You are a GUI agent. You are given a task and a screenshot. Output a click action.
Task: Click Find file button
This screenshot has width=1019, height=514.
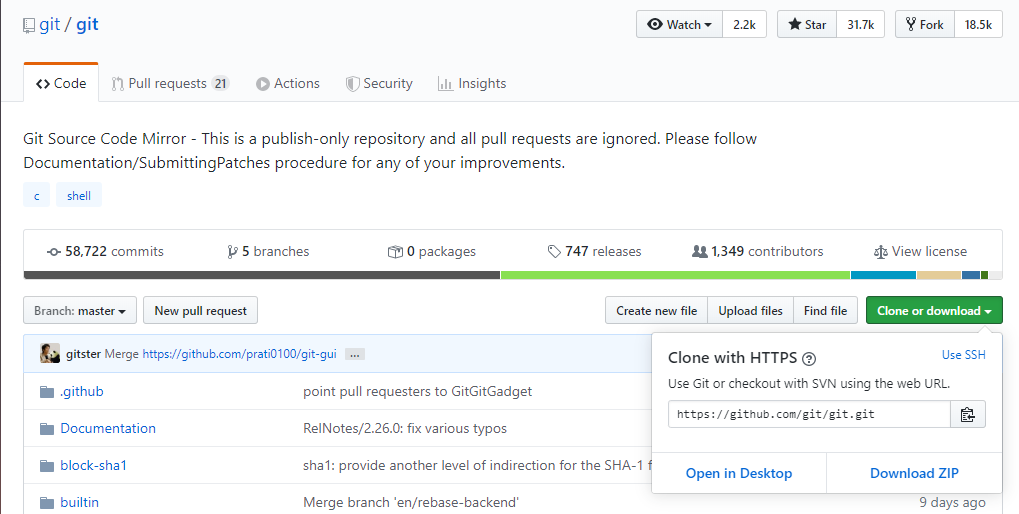825,311
